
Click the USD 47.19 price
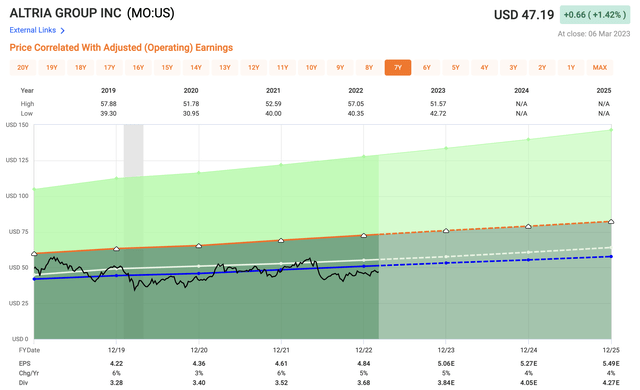coord(524,15)
